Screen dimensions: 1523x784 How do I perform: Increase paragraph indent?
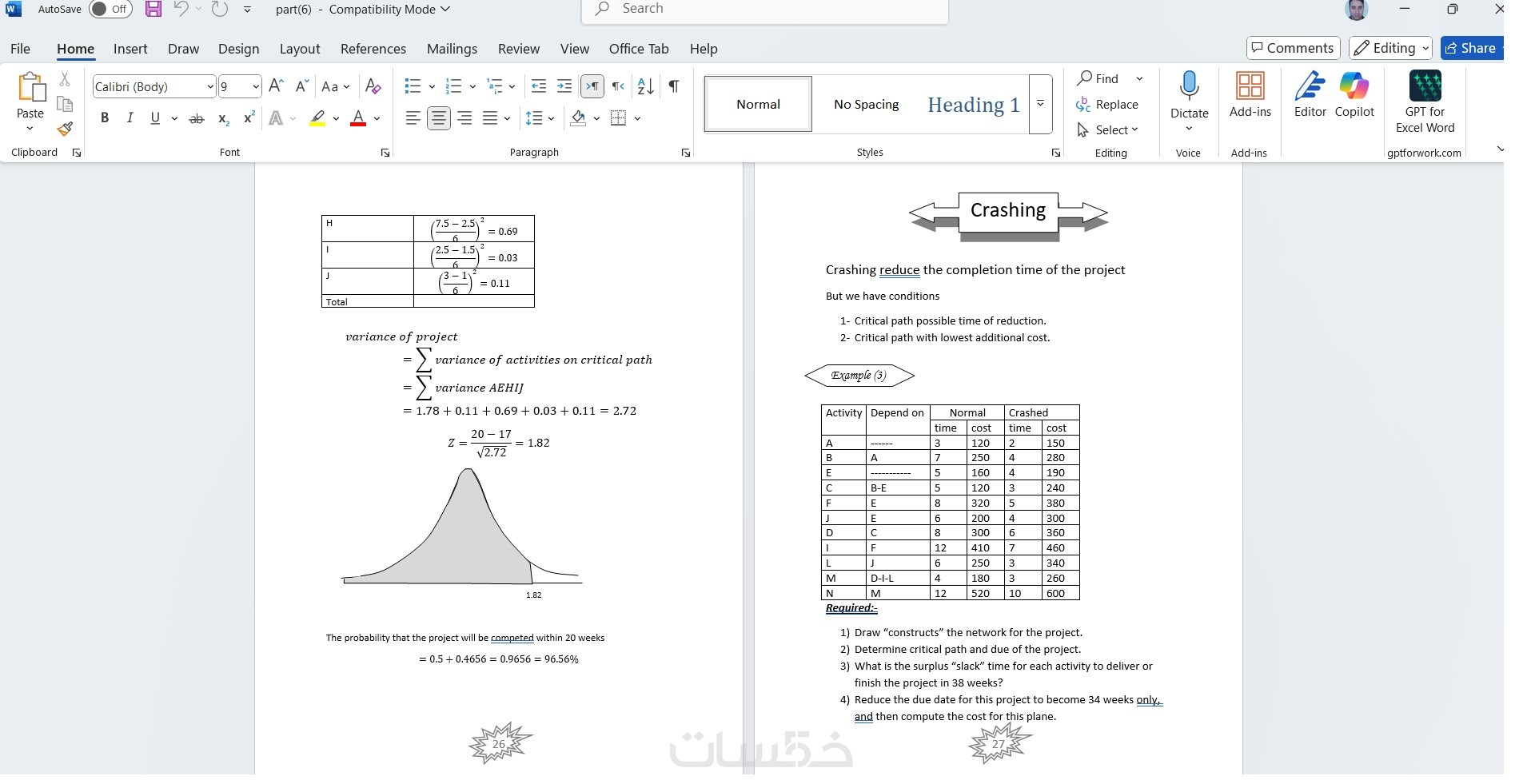564,86
